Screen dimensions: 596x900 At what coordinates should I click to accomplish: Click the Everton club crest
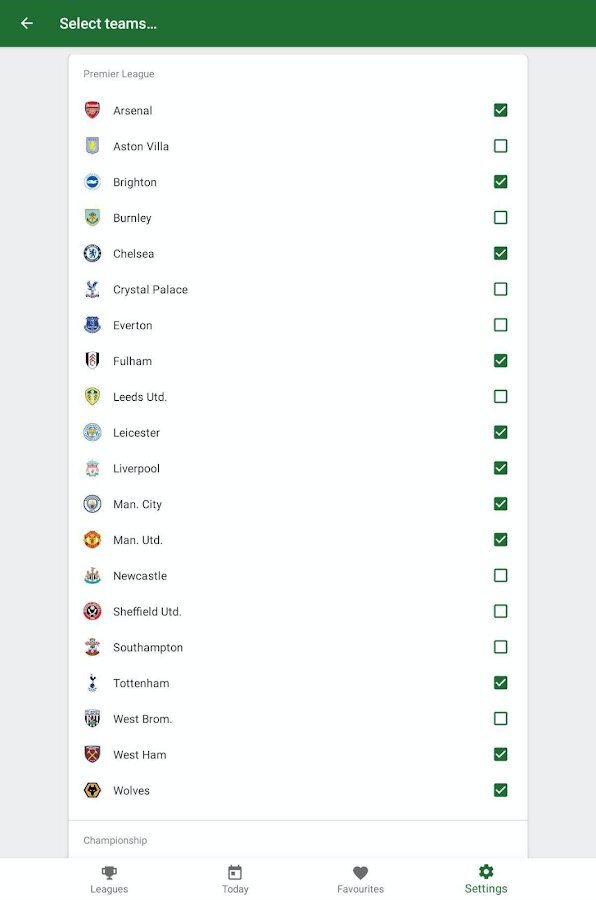92,325
